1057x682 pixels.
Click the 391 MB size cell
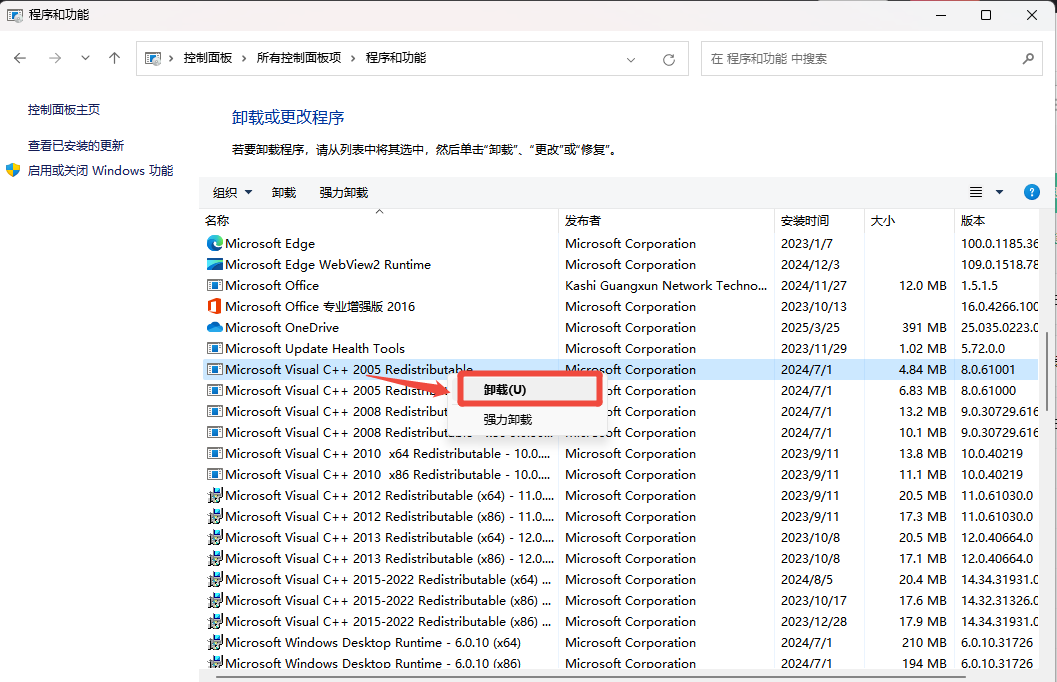click(x=924, y=328)
